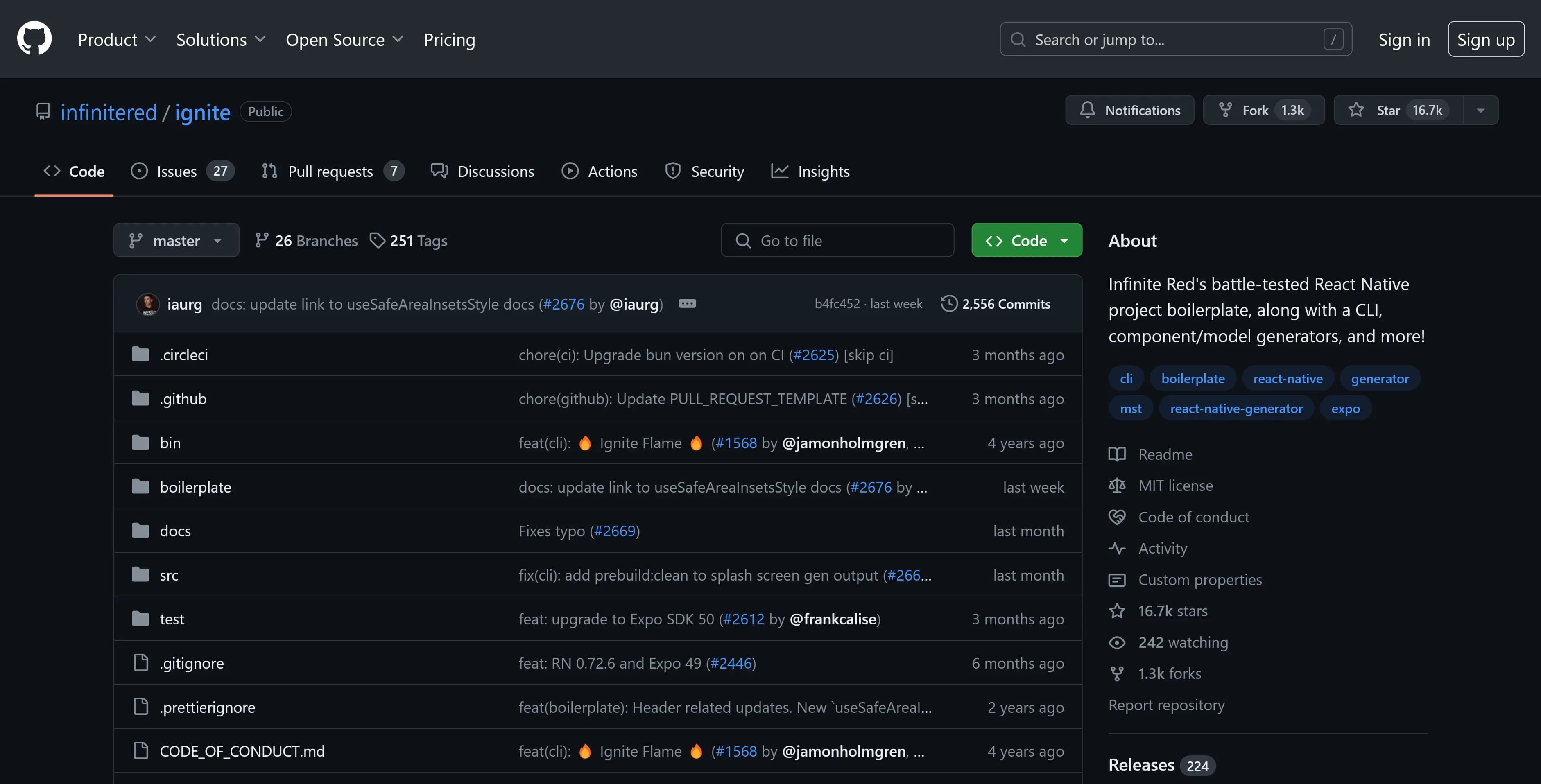Image resolution: width=1541 pixels, height=784 pixels.
Task: Open the Security tab
Action: [705, 171]
